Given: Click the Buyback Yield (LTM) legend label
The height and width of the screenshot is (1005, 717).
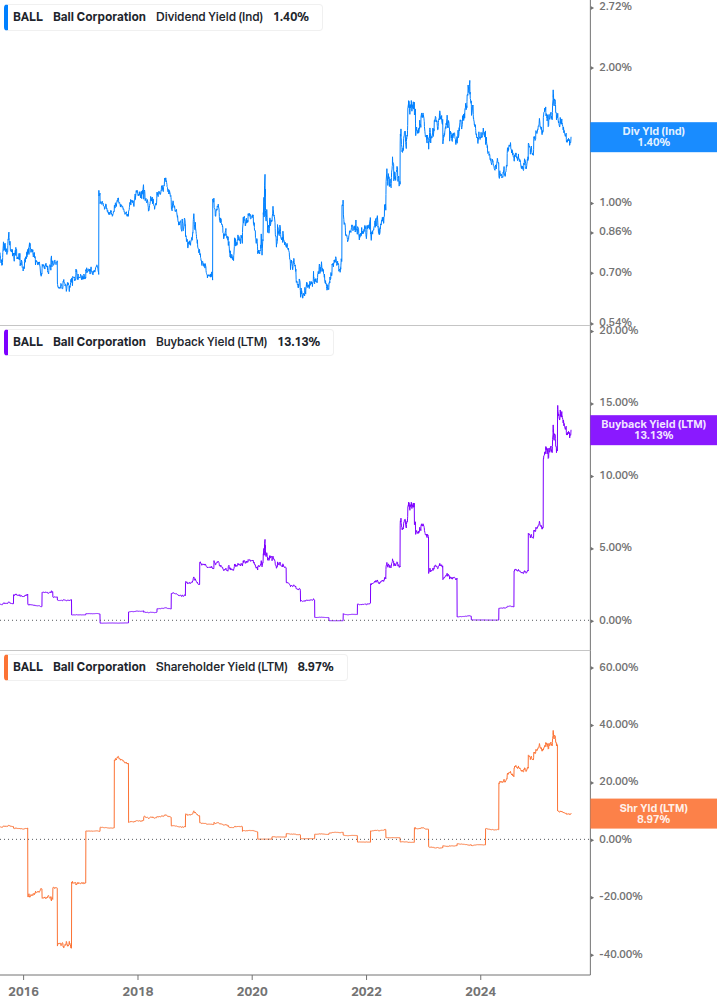Looking at the screenshot, I should [x=211, y=342].
